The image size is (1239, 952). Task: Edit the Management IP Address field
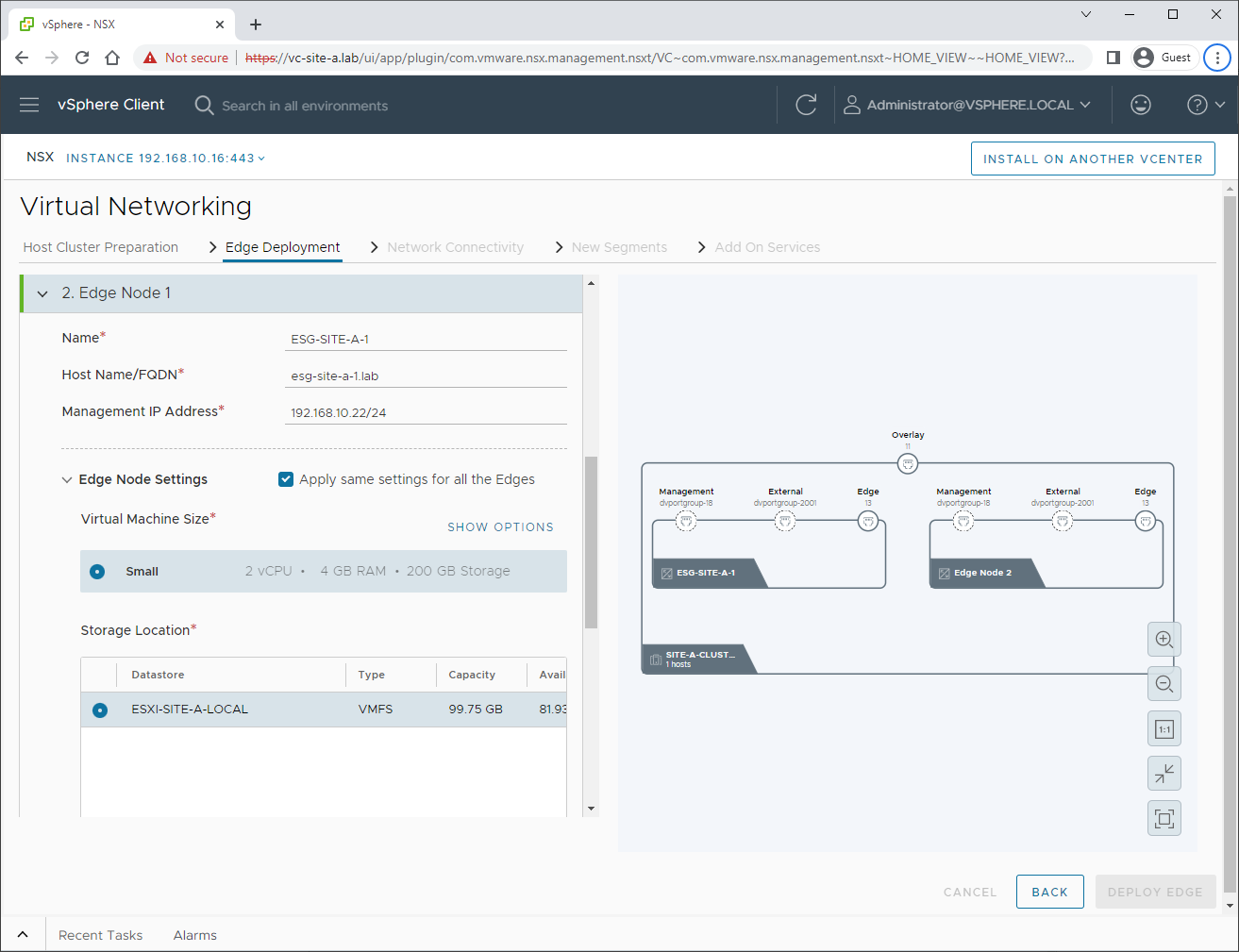426,412
